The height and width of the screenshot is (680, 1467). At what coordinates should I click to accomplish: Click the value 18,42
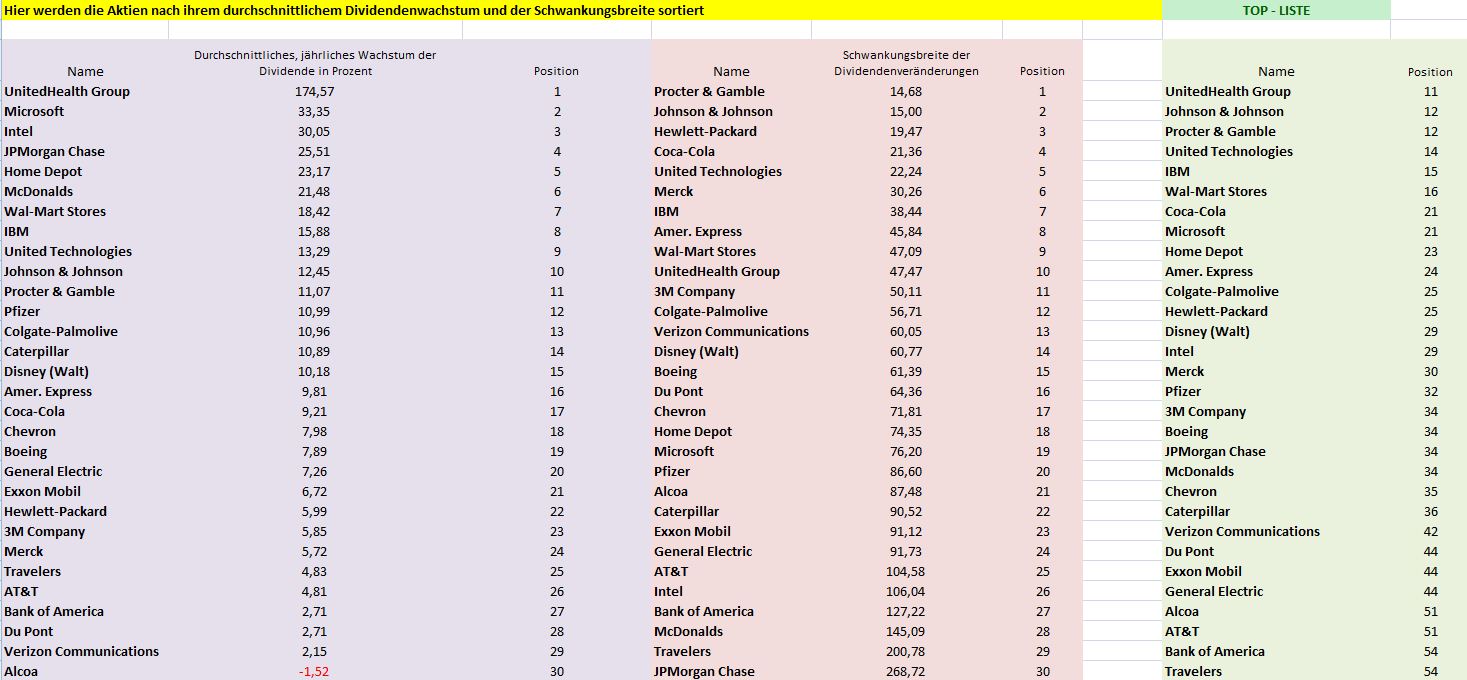pyautogui.click(x=314, y=211)
